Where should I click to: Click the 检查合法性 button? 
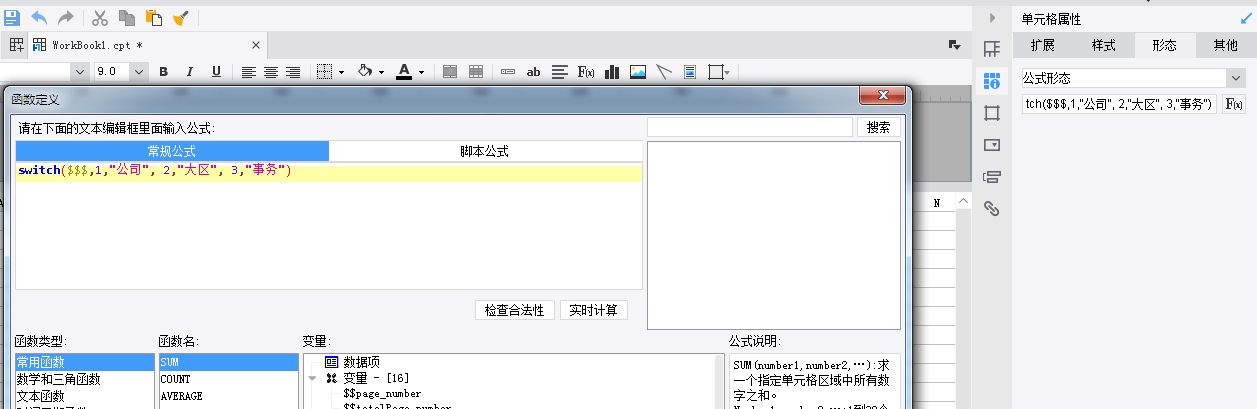tap(514, 310)
